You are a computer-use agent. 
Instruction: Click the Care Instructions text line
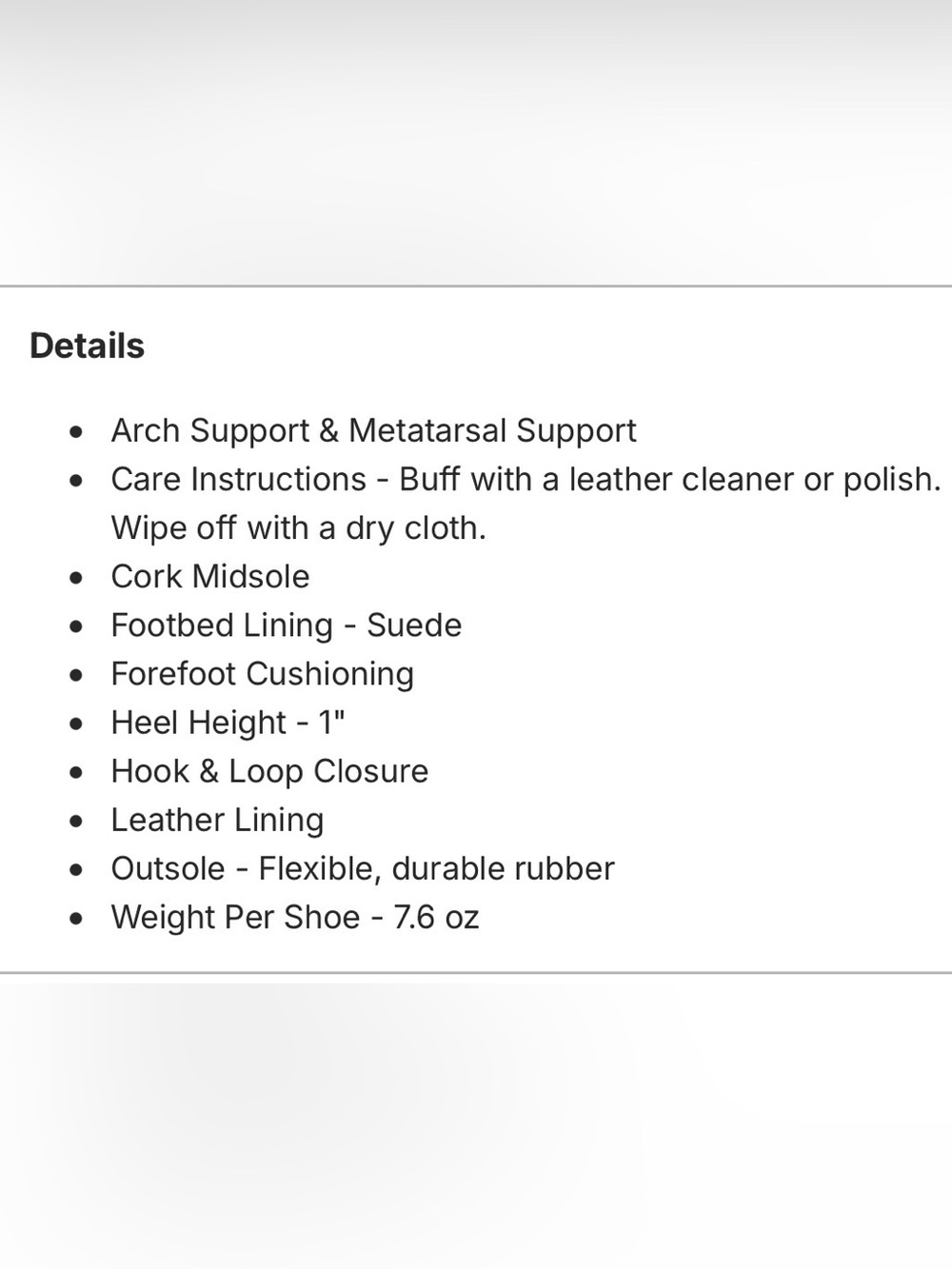coord(526,479)
